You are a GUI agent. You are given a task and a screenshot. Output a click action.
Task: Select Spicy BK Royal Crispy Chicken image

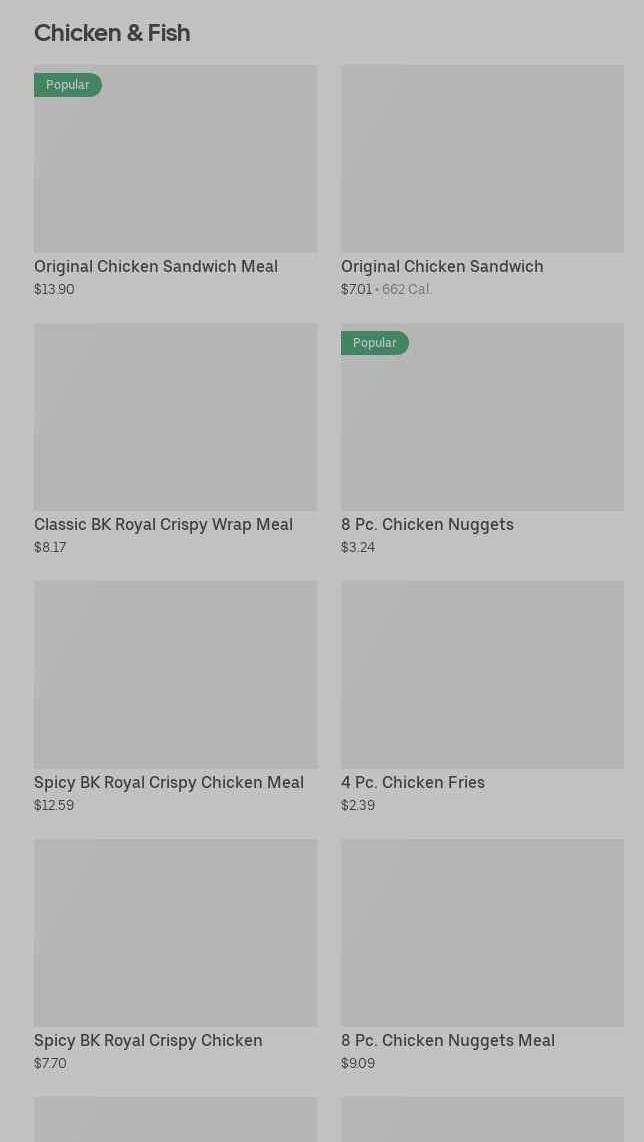click(175, 933)
